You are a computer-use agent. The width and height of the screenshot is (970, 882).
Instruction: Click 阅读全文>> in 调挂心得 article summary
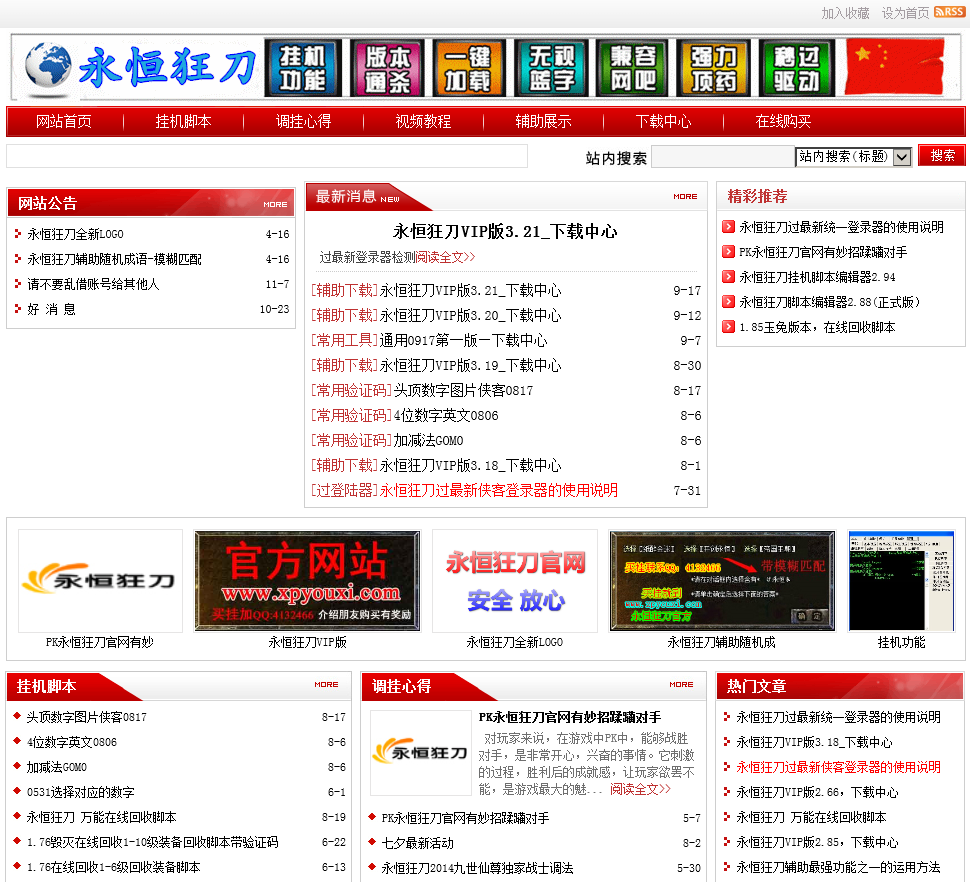tap(640, 789)
